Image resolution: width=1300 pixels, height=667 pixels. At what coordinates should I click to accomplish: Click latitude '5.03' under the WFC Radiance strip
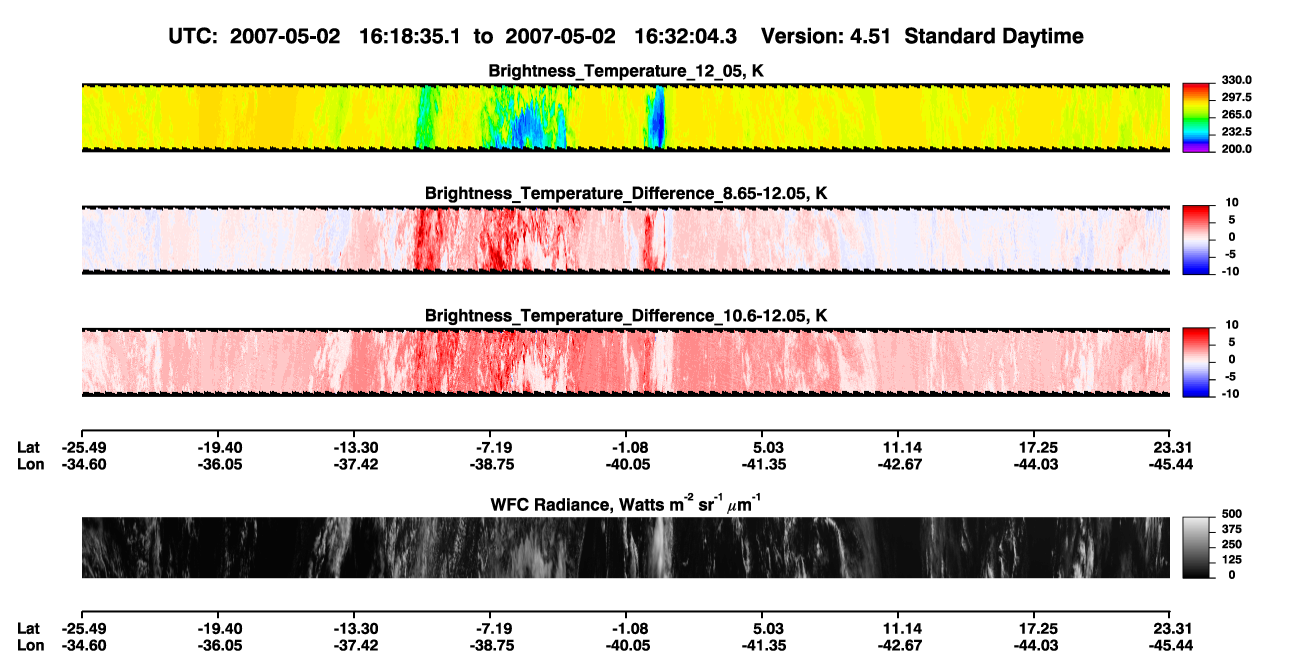767,629
